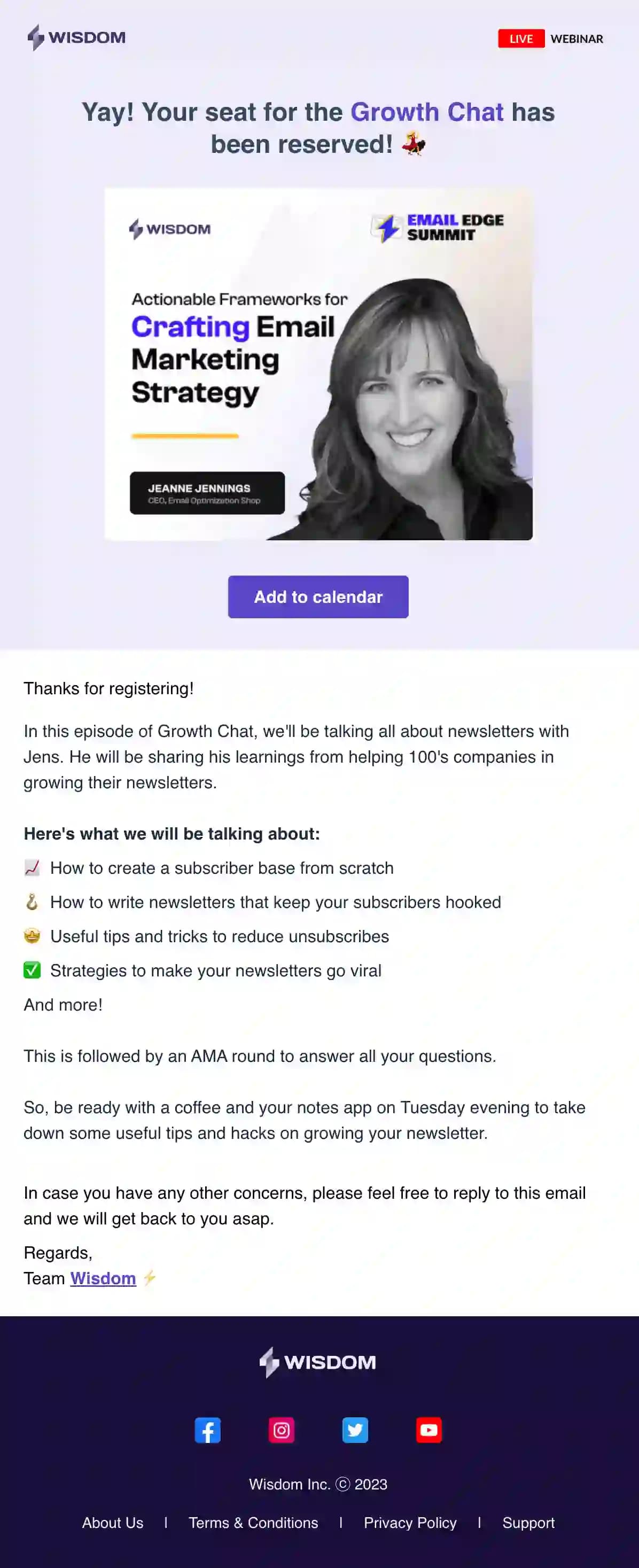Click the Wisdom Inc. 2023 copyright text

[319, 1485]
